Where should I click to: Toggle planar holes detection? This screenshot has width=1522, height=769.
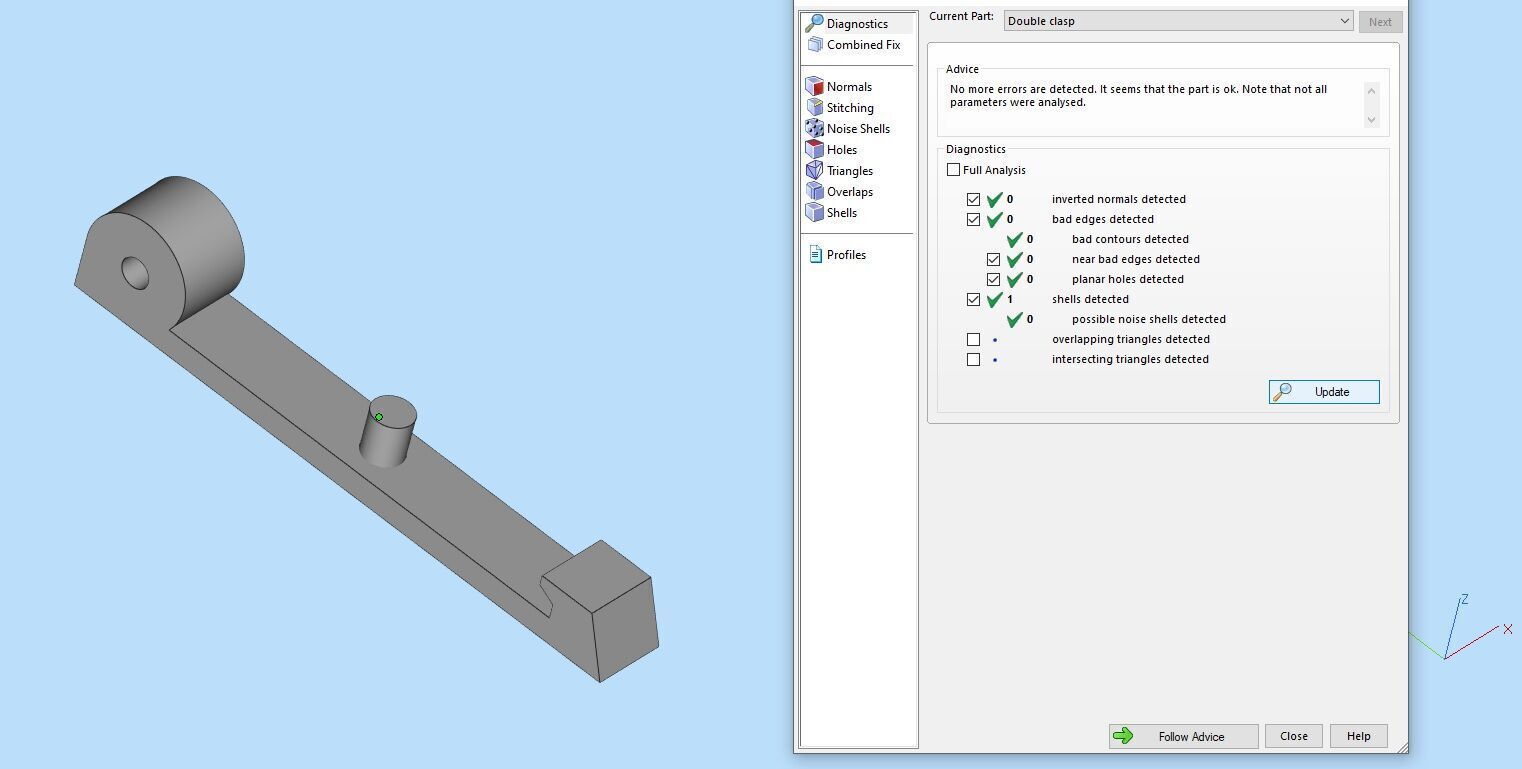pos(993,279)
